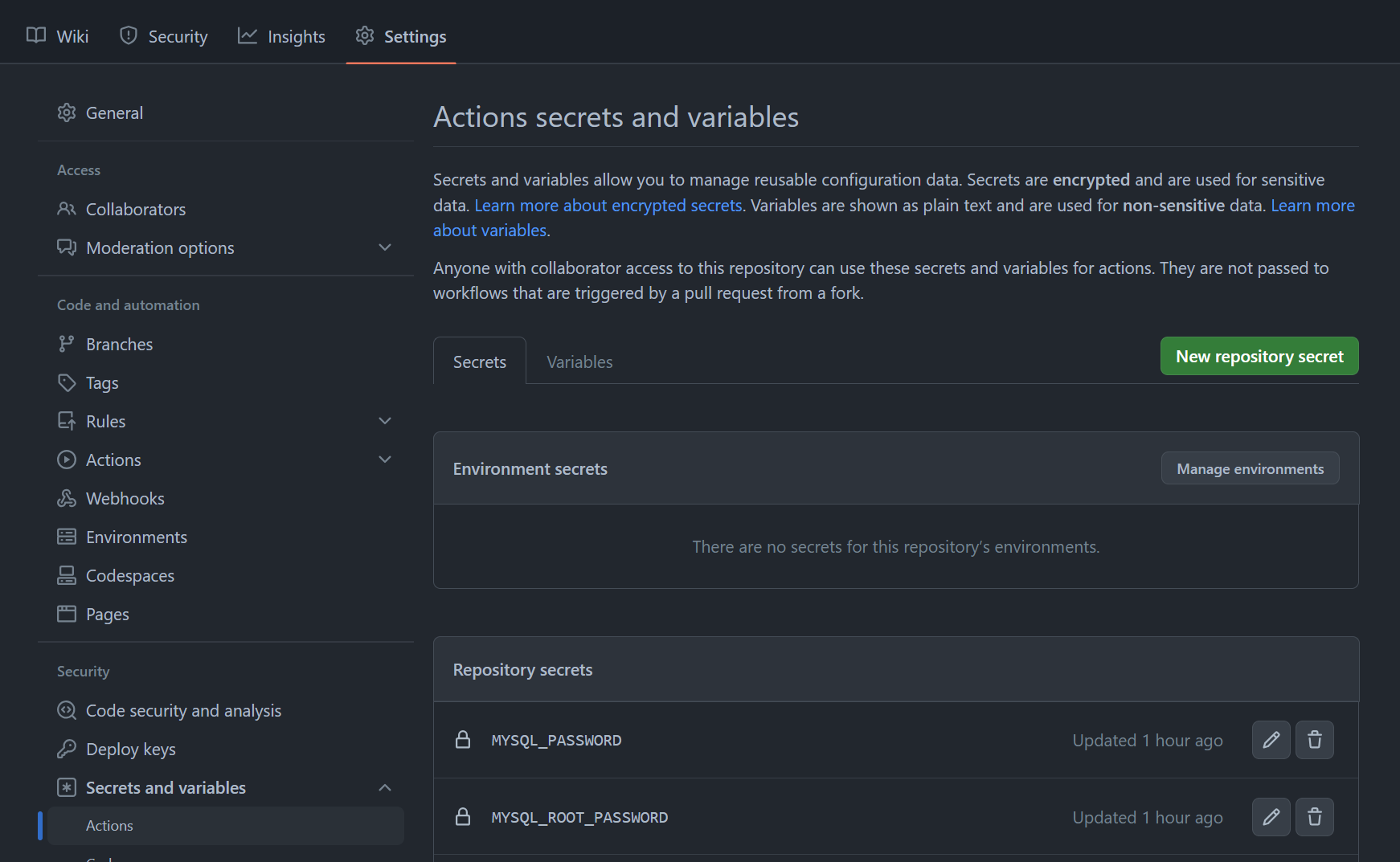This screenshot has height=862, width=1400.
Task: Click the Code security and analysis icon
Action: [x=67, y=710]
